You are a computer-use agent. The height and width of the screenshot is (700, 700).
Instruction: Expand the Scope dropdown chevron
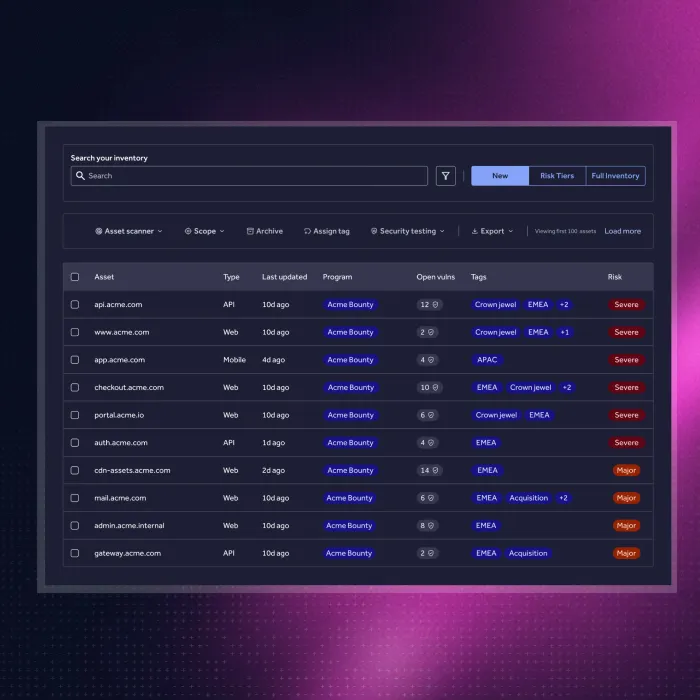[222, 231]
